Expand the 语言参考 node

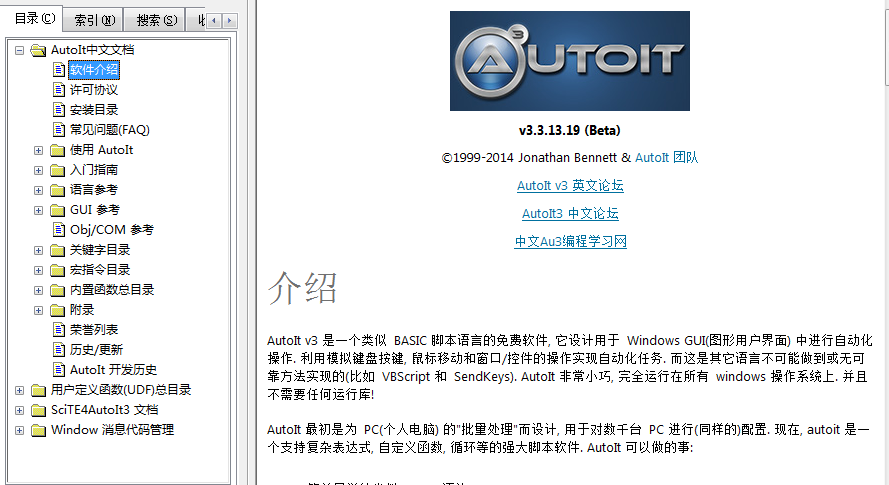38,190
